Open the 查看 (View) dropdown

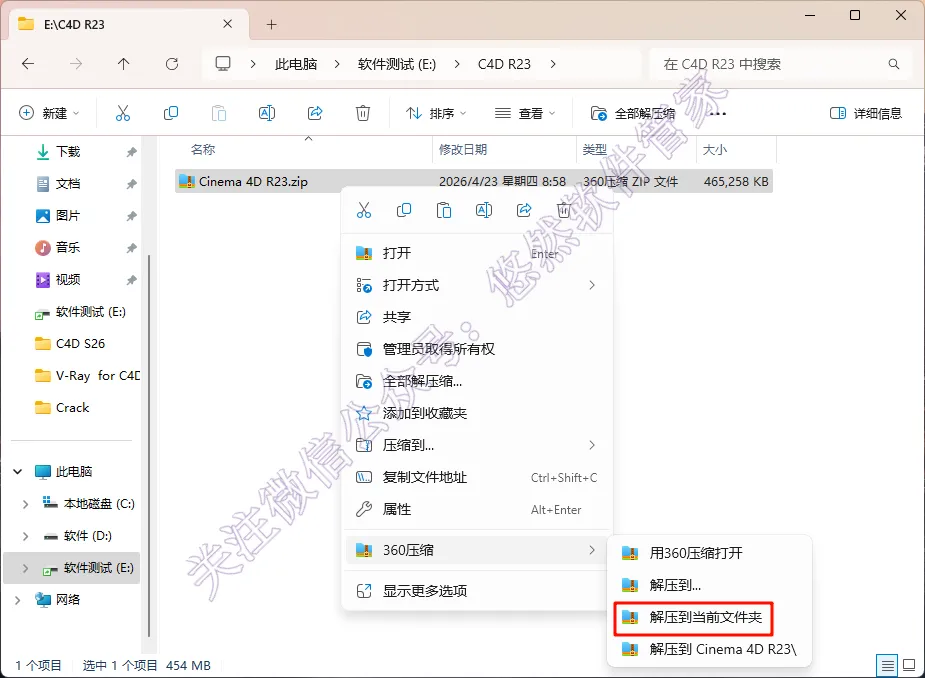[525, 113]
